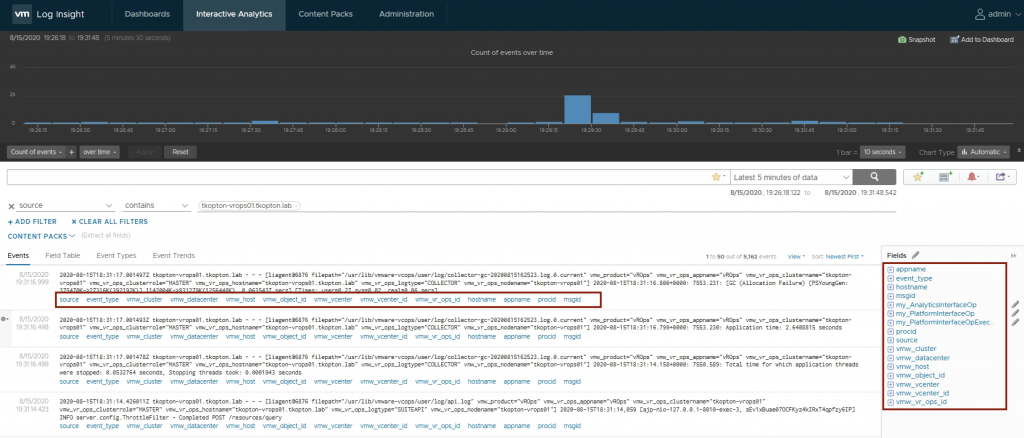
Task: Open the alert bell menu
Action: pyautogui.click(x=974, y=177)
